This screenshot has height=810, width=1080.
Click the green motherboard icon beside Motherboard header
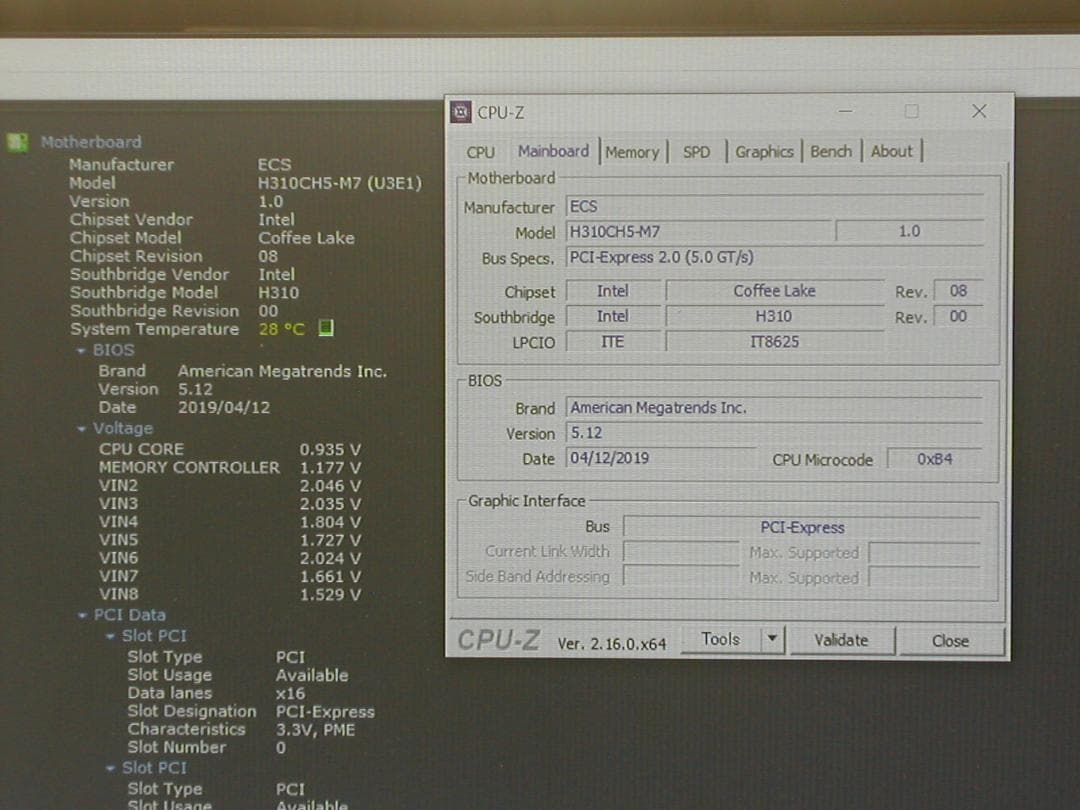[x=18, y=142]
